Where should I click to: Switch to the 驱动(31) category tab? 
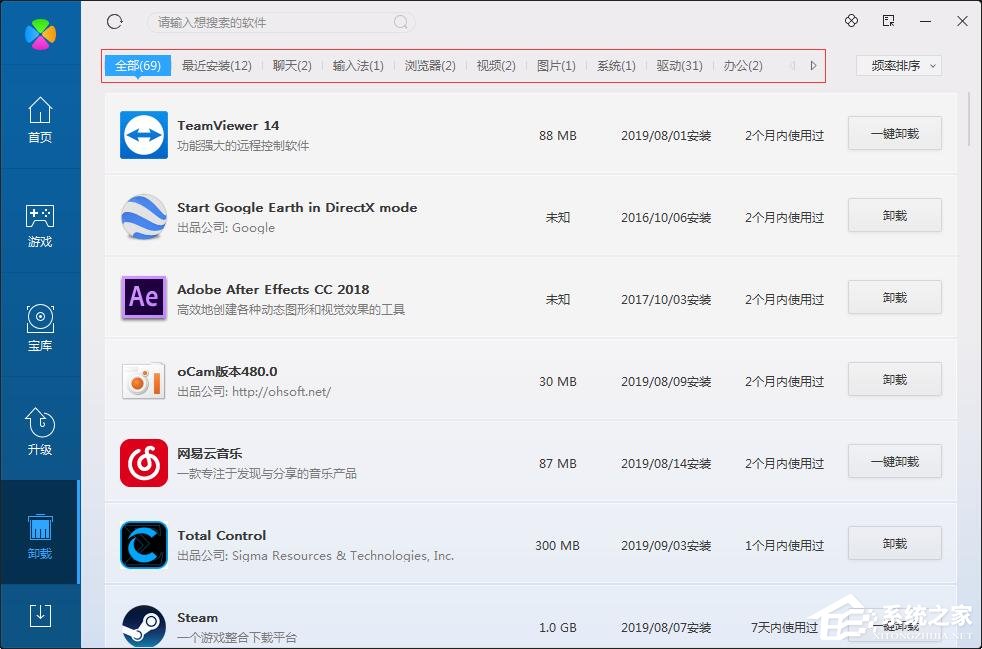click(679, 65)
